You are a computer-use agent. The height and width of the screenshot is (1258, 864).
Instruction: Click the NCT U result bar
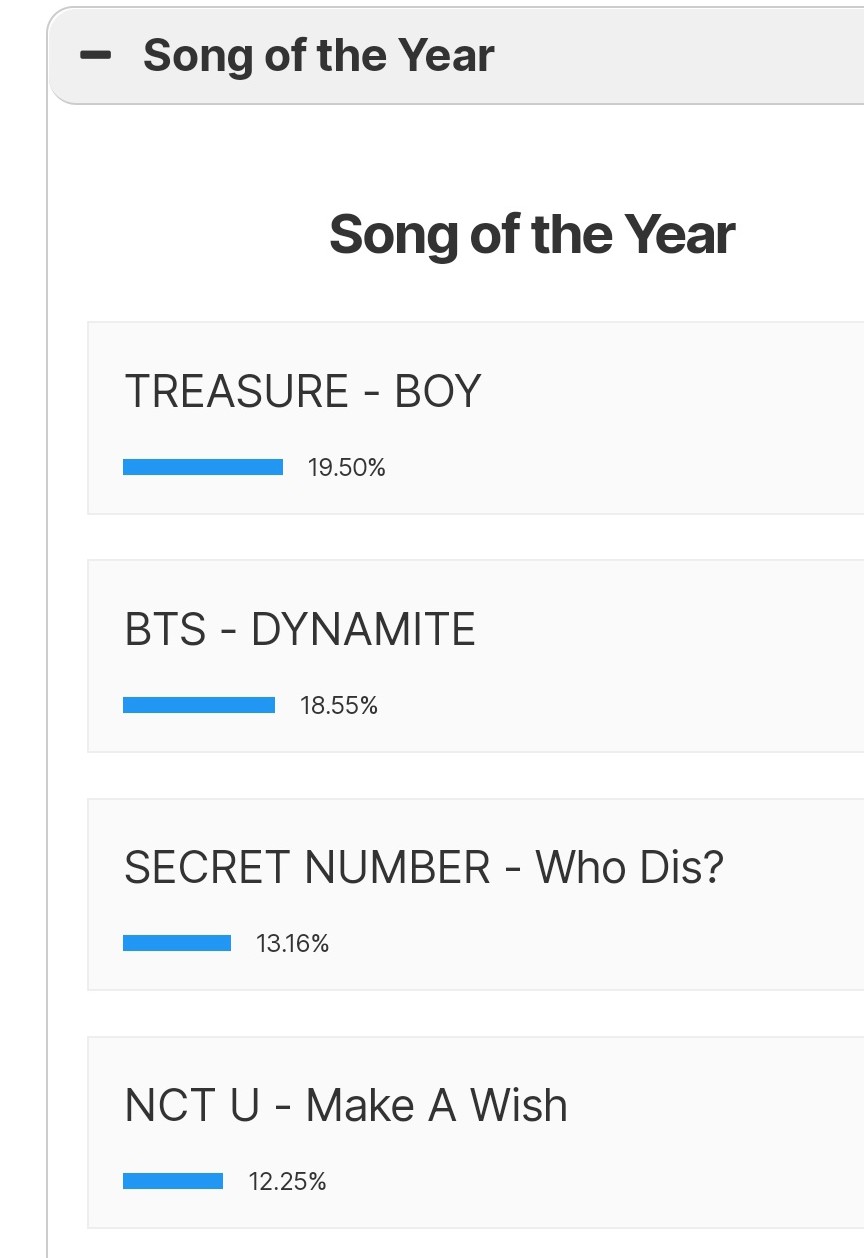[x=173, y=1181]
